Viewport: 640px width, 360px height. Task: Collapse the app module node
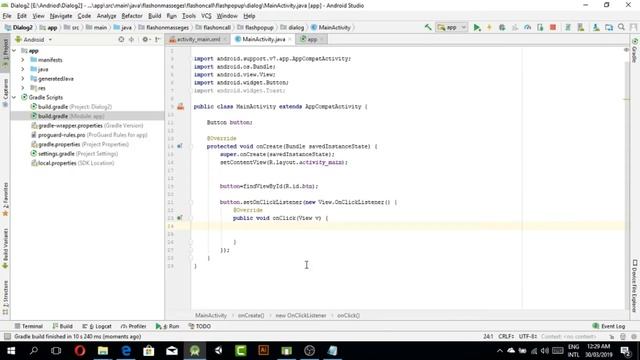pyautogui.click(x=14, y=51)
